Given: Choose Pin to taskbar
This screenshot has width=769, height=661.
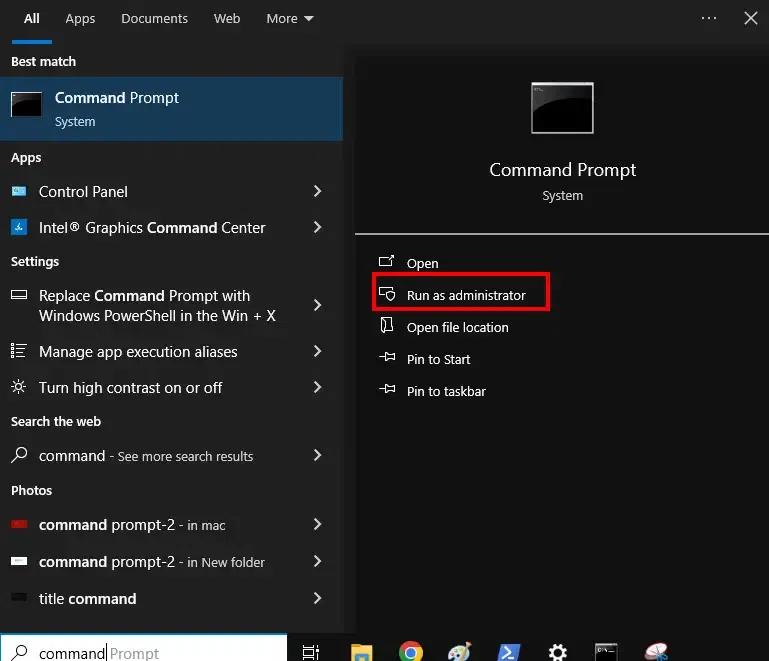Looking at the screenshot, I should 446,391.
